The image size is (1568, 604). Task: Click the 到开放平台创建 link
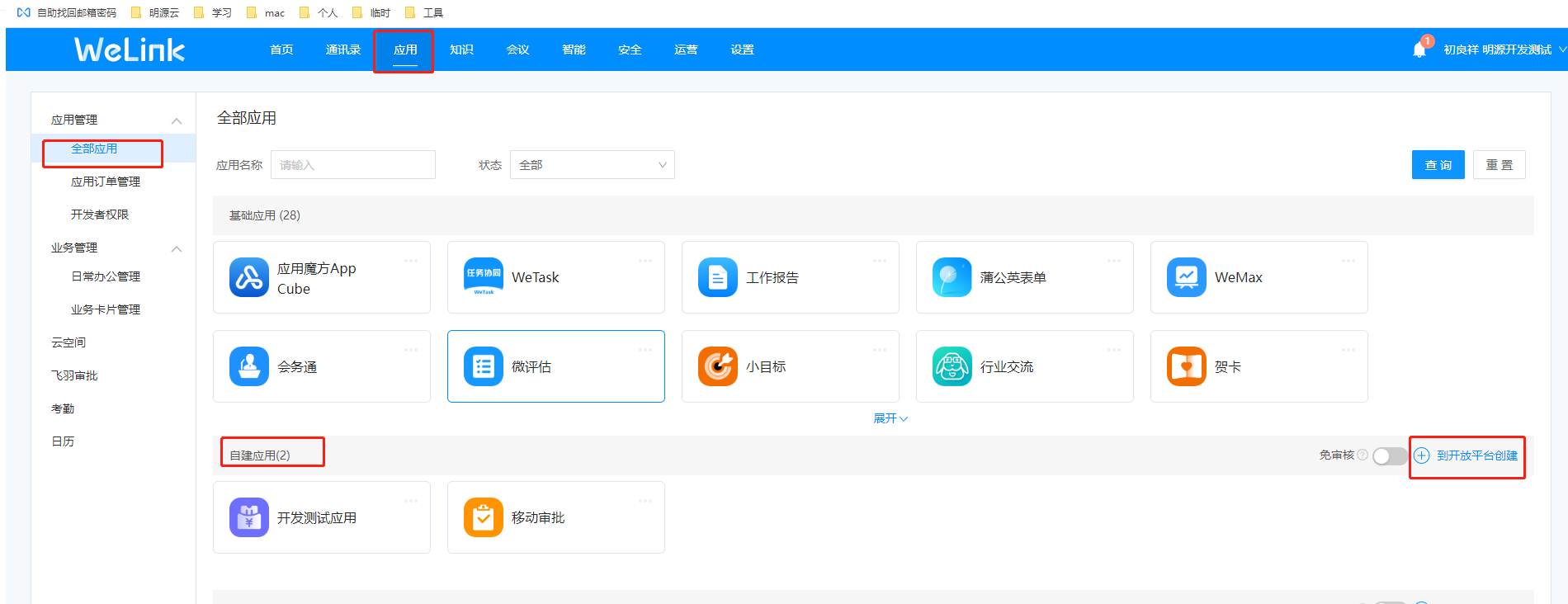coord(1466,455)
